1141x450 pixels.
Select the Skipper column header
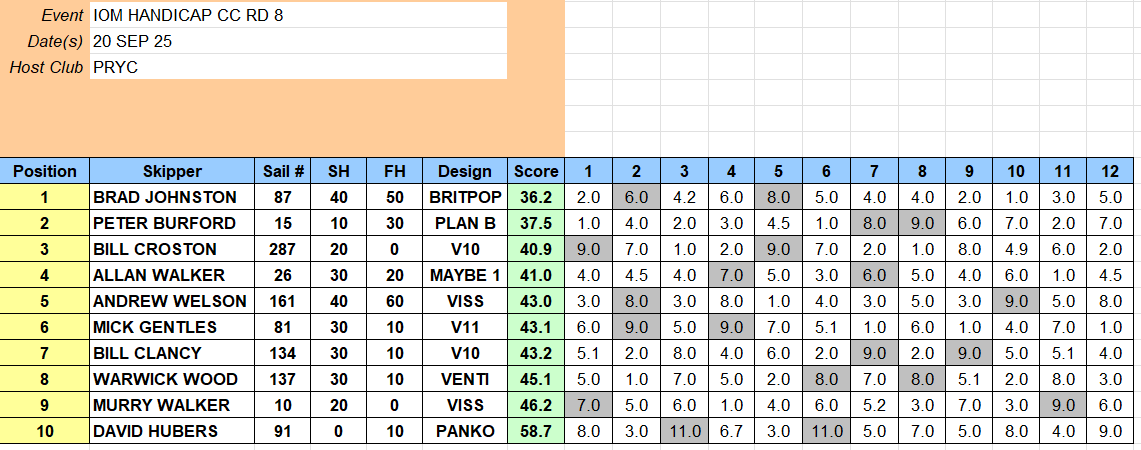pos(172,171)
